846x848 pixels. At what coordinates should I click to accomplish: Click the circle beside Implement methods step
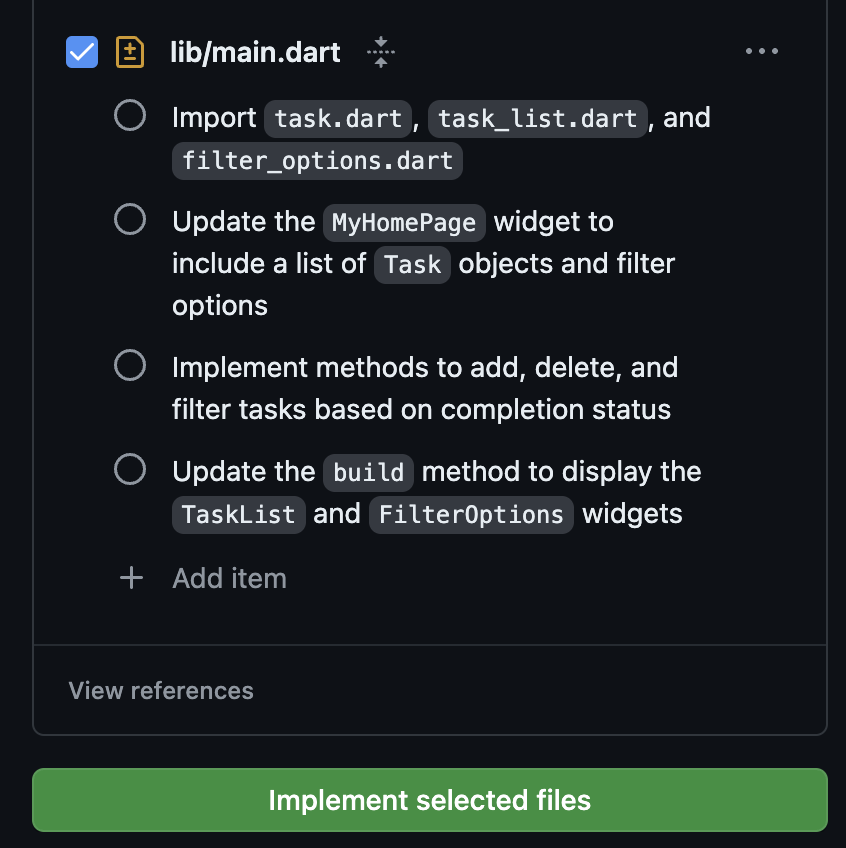130,366
